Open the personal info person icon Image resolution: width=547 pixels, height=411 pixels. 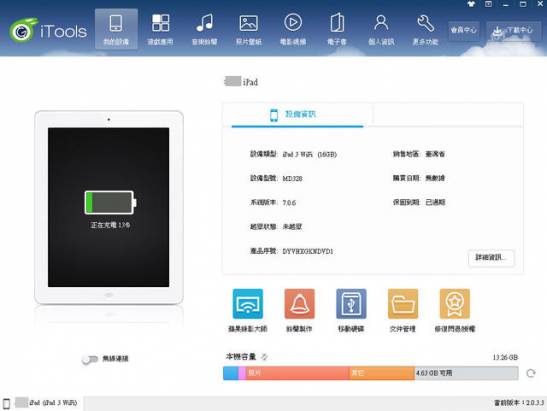(x=381, y=29)
